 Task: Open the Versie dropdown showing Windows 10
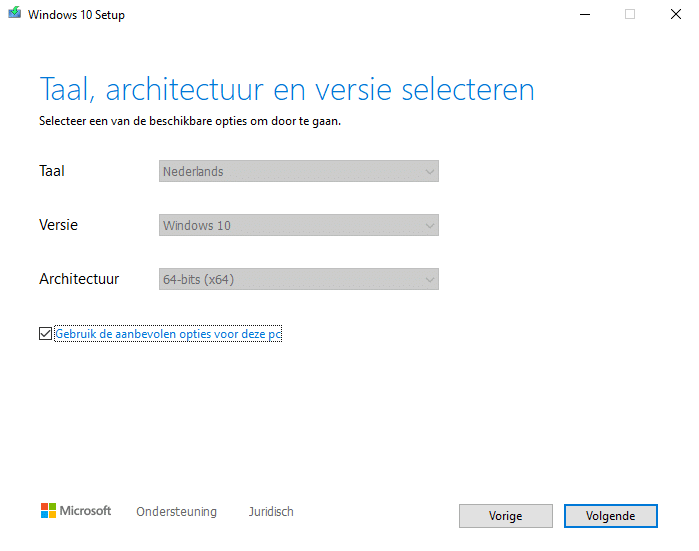299,225
